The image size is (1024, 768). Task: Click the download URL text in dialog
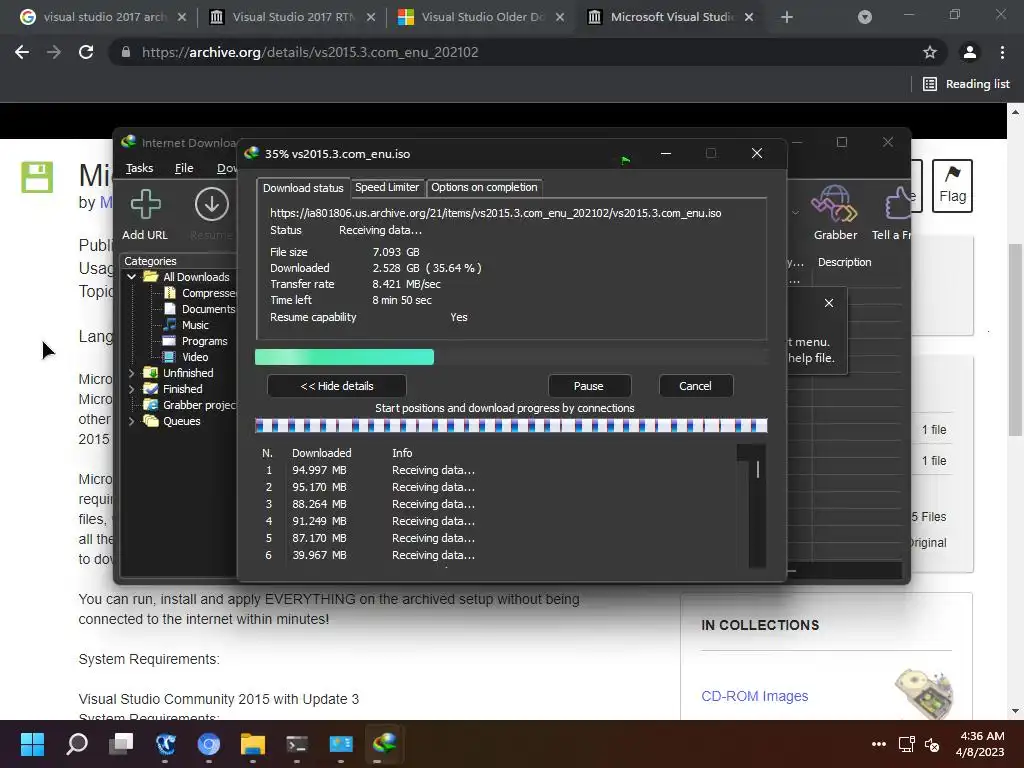point(496,213)
